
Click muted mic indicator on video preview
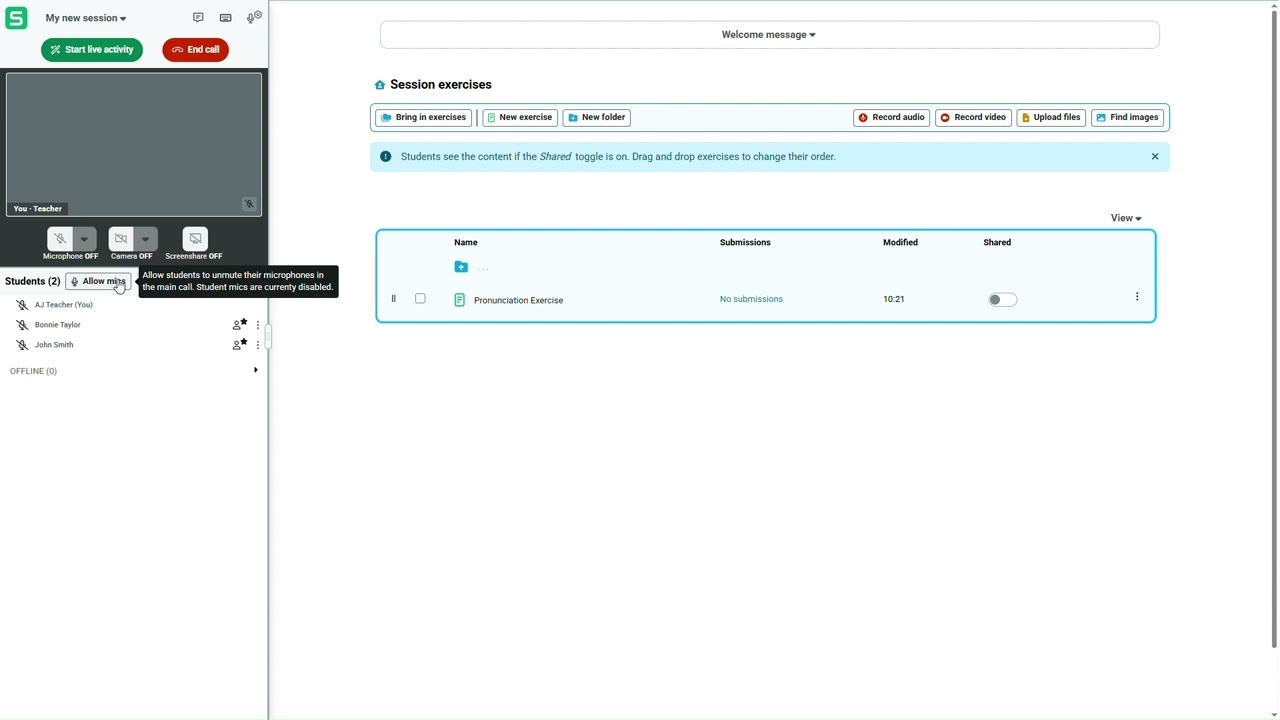pyautogui.click(x=249, y=204)
